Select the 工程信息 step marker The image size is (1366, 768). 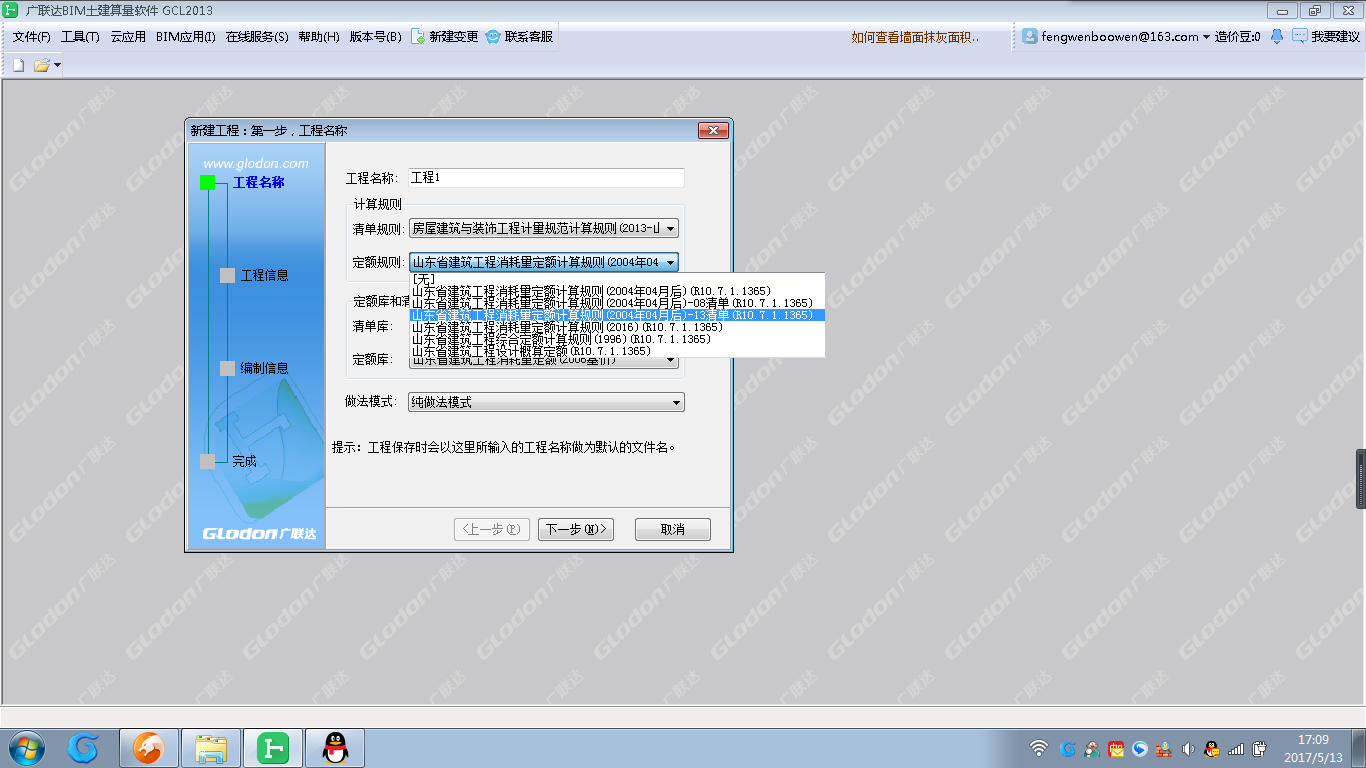click(227, 275)
